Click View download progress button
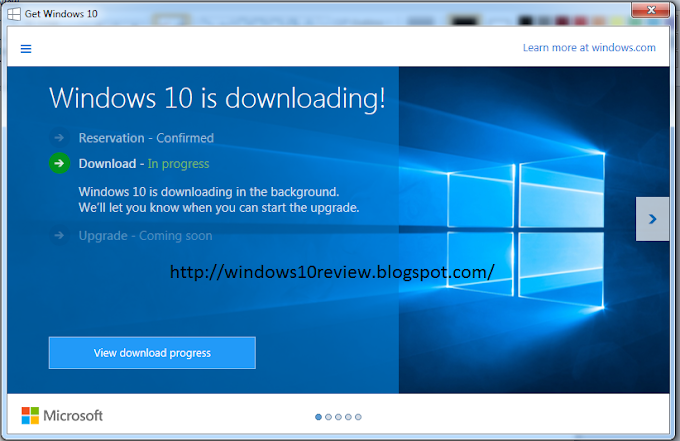680x441 pixels. [x=152, y=353]
